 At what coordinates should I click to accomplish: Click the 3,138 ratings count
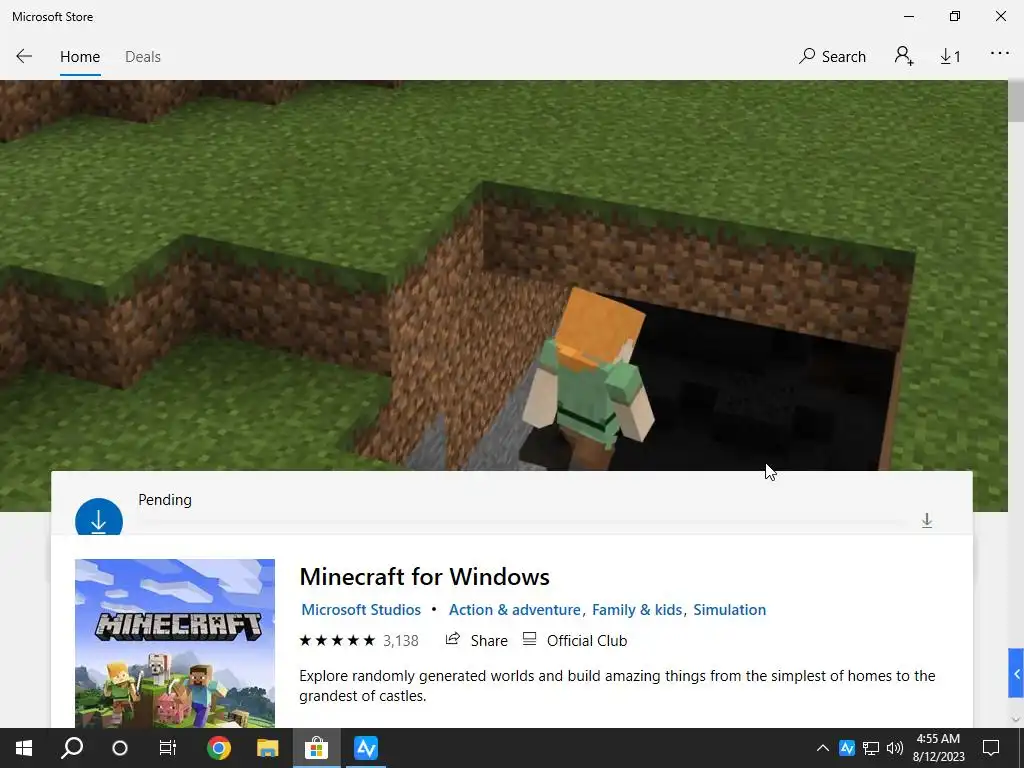pyautogui.click(x=400, y=641)
